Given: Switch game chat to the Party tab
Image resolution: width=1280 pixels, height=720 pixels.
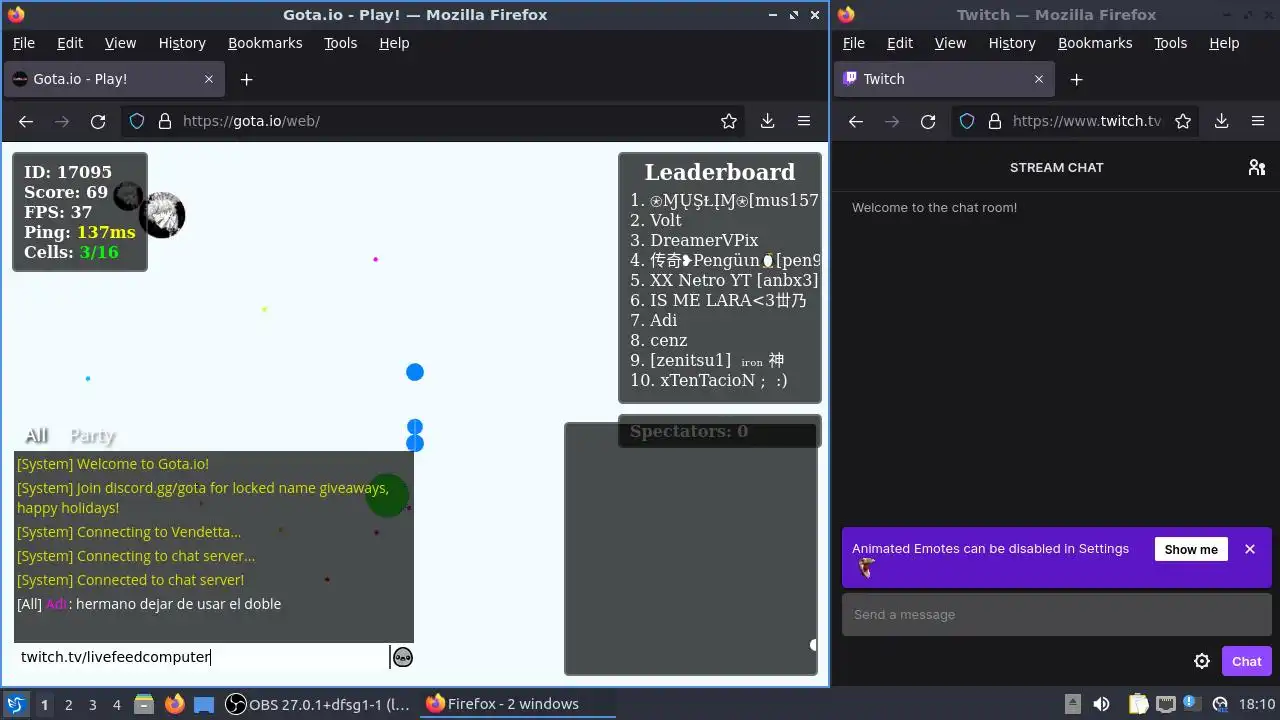Looking at the screenshot, I should coord(92,435).
